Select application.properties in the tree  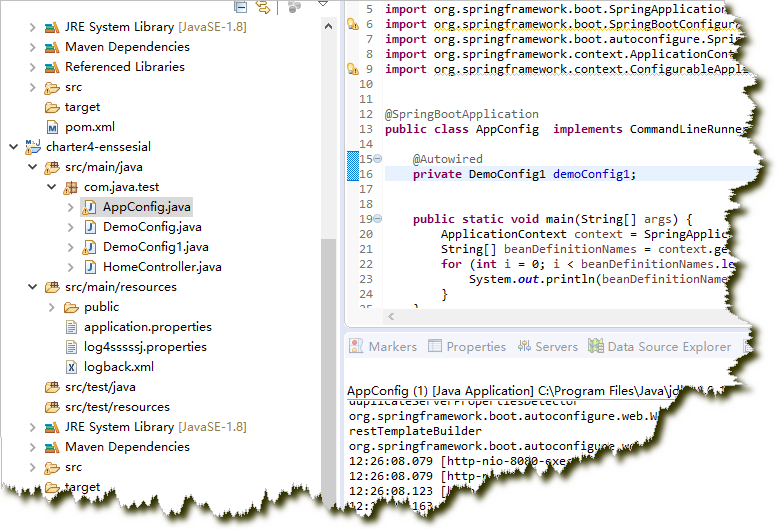[148, 327]
